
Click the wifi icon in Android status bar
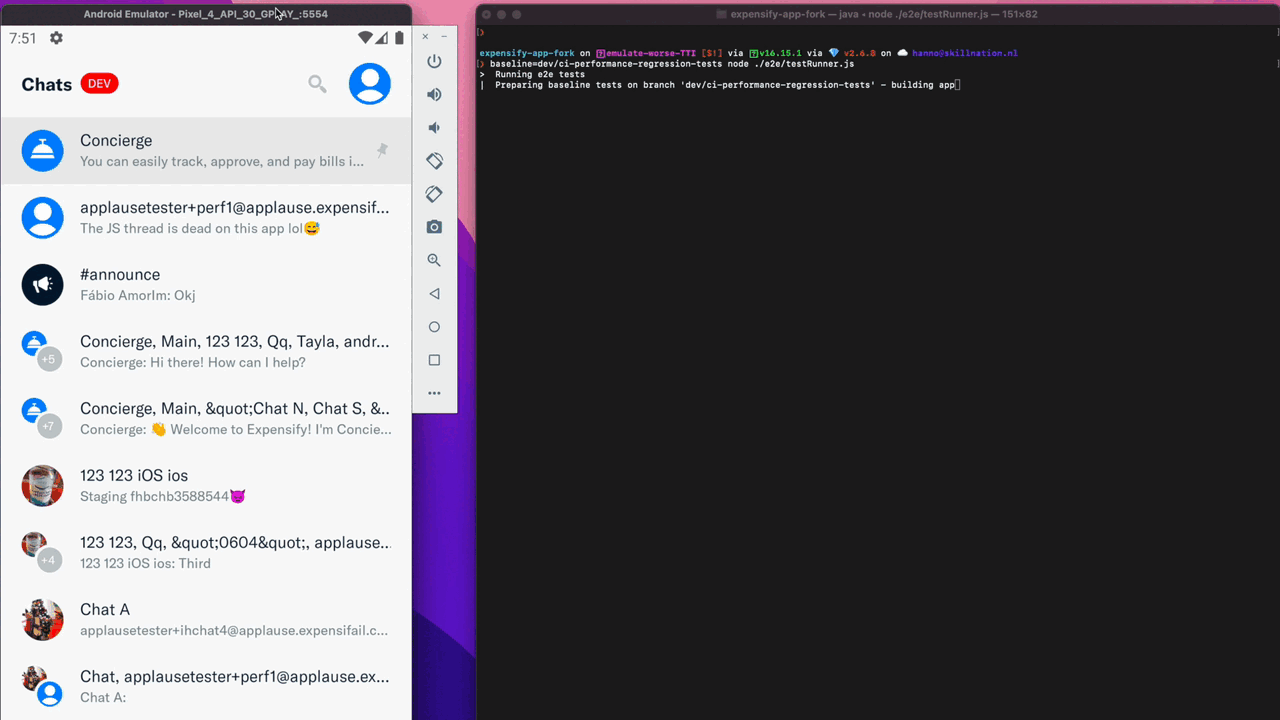(x=365, y=38)
